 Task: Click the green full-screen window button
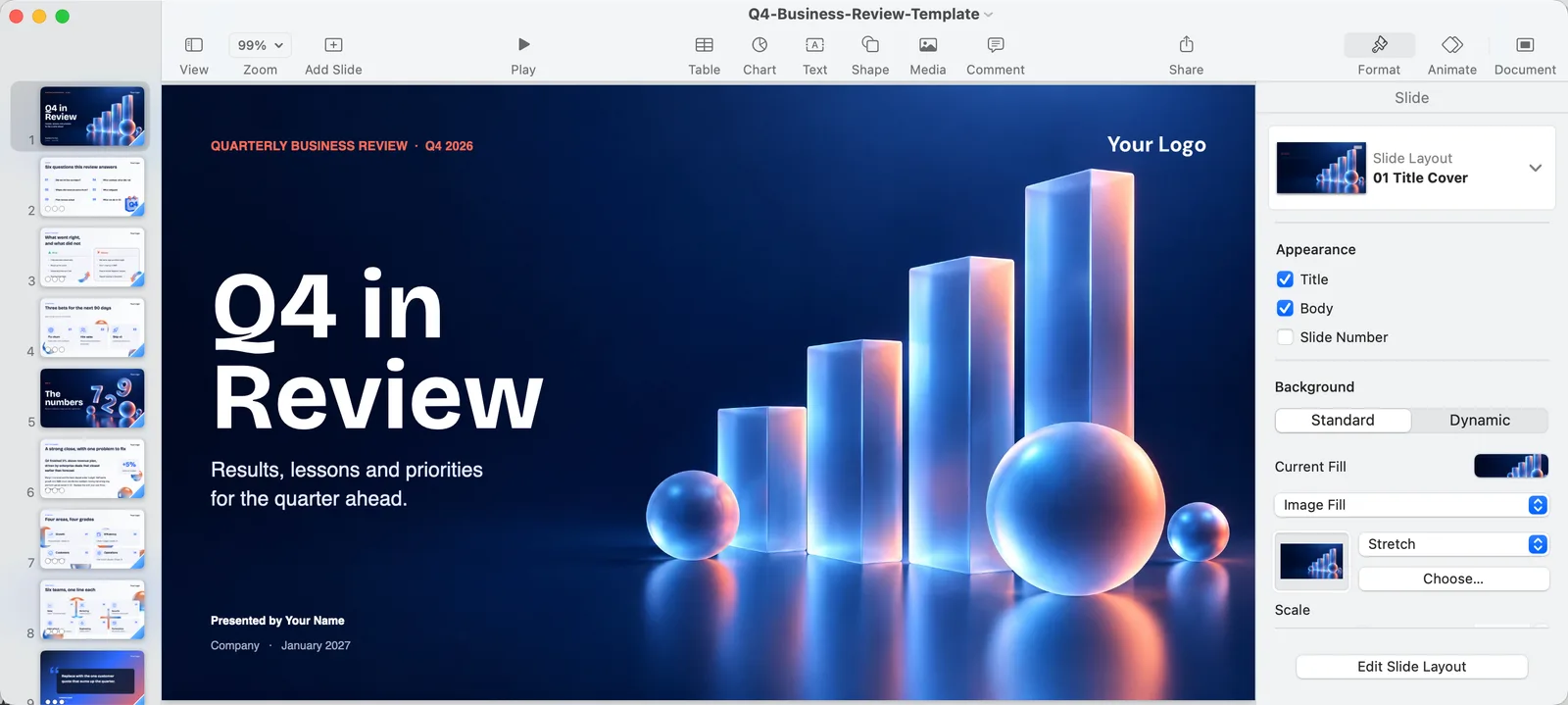[63, 16]
